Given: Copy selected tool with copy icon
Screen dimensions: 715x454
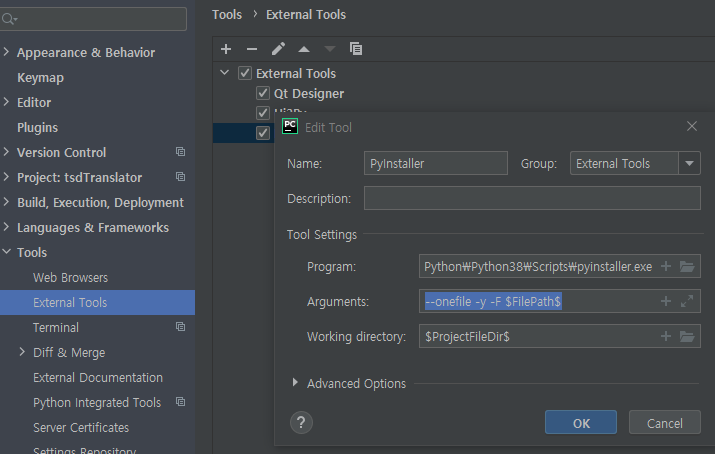Looking at the screenshot, I should click(356, 49).
